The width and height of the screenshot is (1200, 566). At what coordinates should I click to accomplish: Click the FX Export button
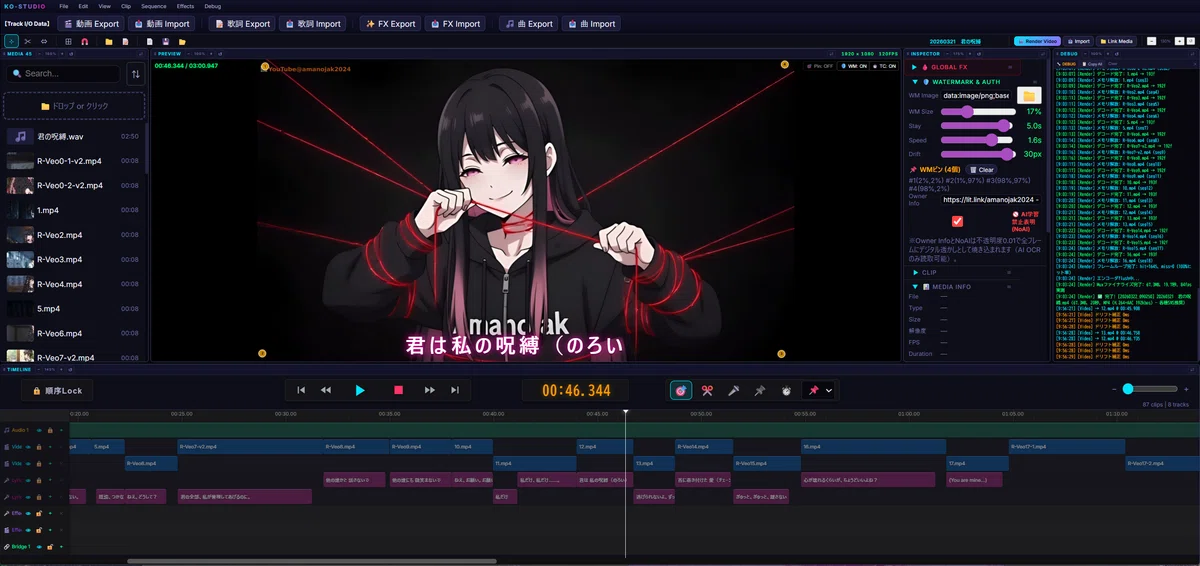tap(390, 24)
